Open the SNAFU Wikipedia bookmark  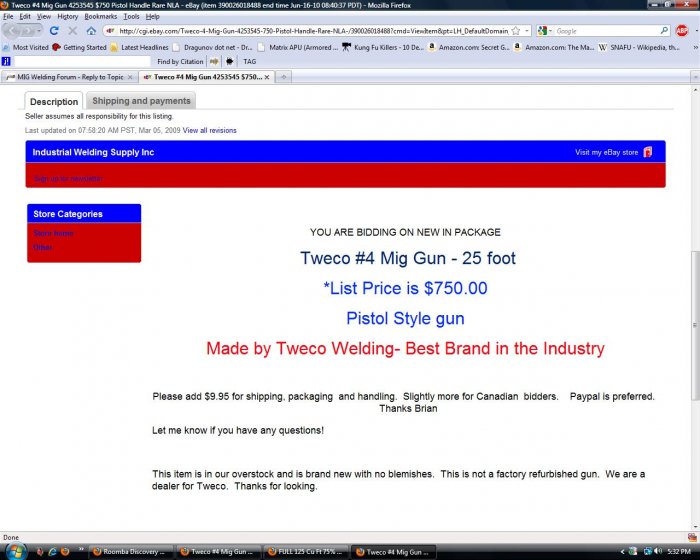tap(639, 47)
